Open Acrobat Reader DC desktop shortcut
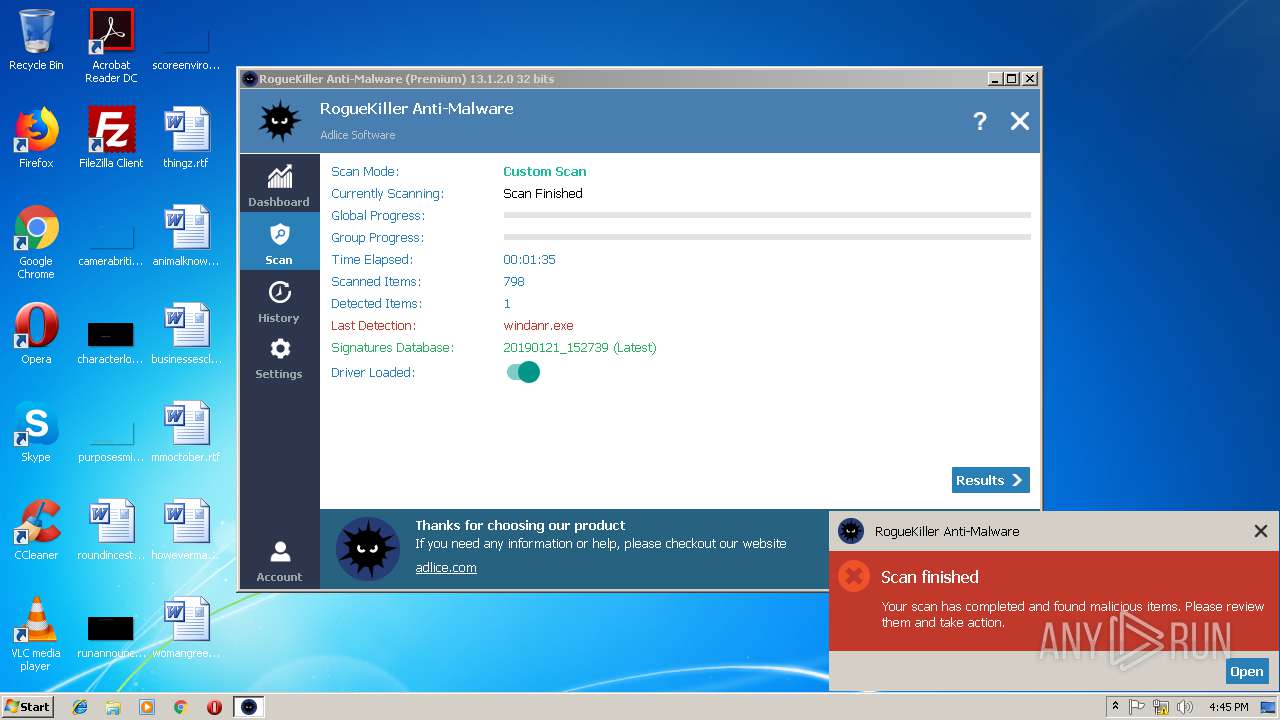 tap(111, 45)
